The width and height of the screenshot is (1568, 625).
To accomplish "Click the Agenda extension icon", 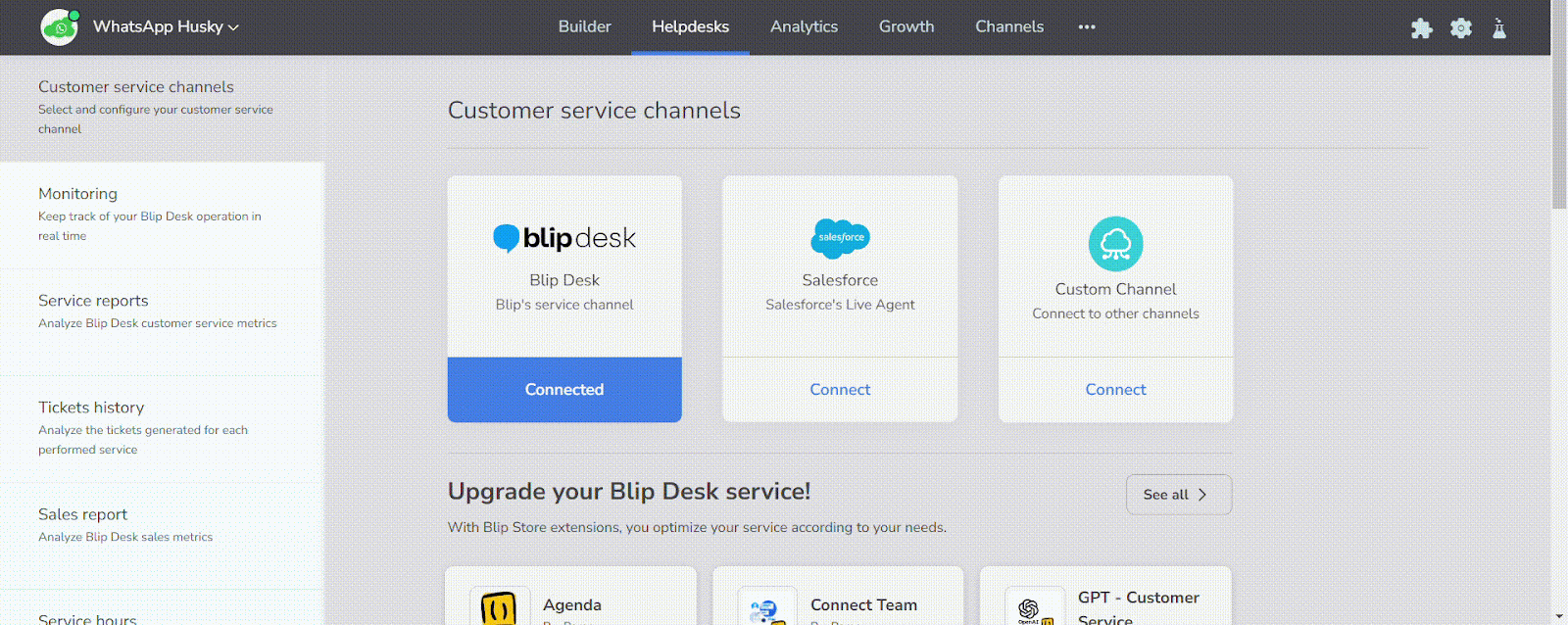I will [x=500, y=607].
